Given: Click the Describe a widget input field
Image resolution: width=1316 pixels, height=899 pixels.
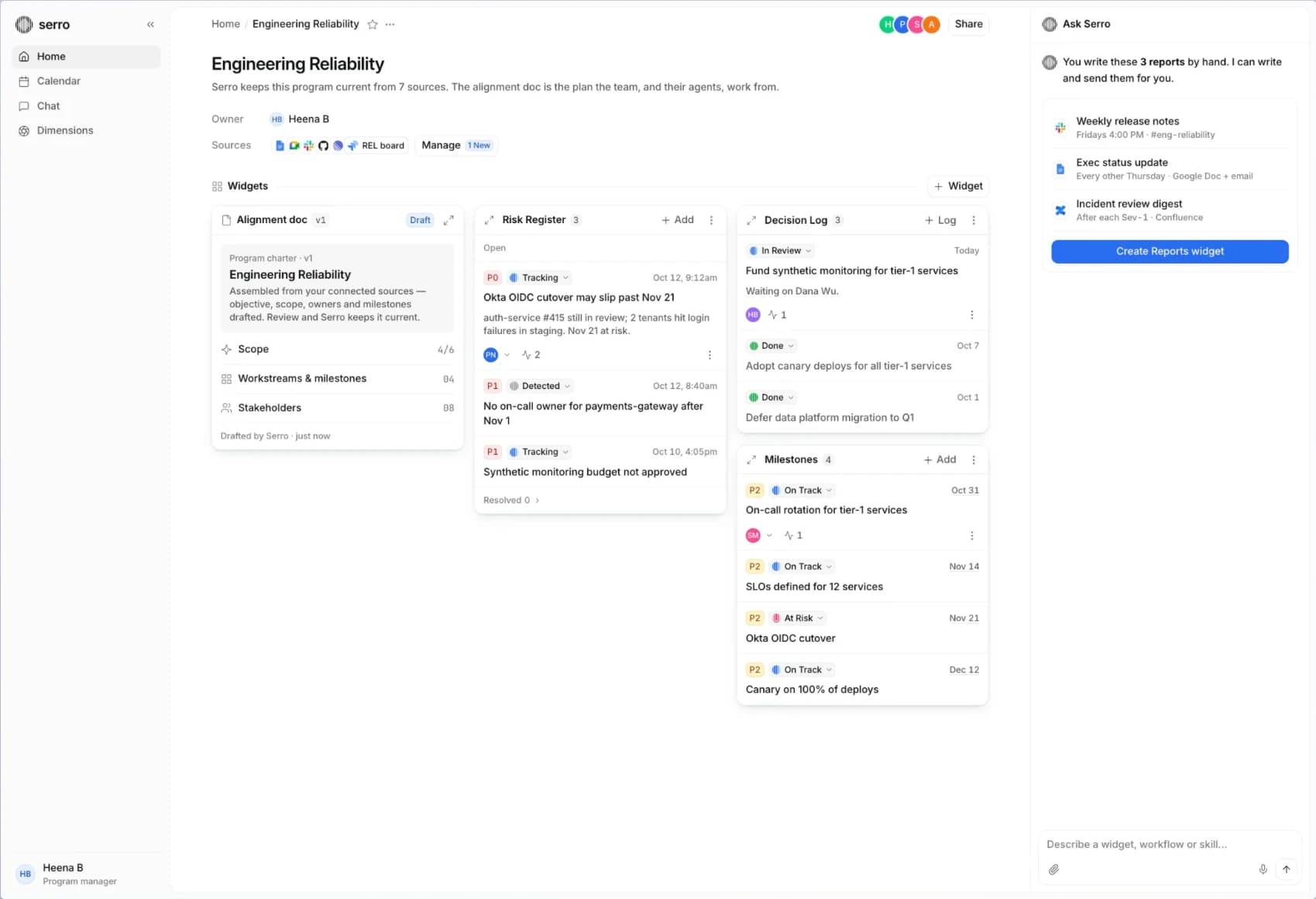Looking at the screenshot, I should 1168,844.
